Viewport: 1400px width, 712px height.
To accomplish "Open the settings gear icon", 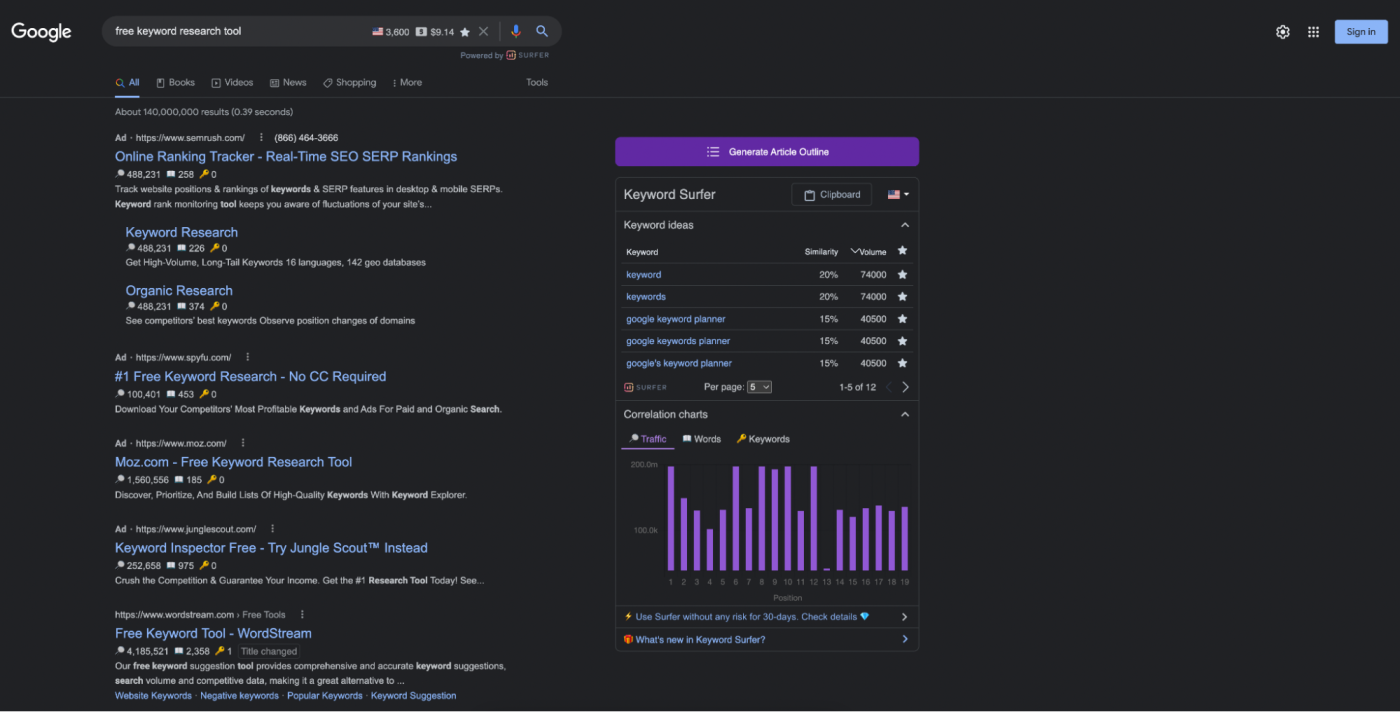I will [1283, 32].
